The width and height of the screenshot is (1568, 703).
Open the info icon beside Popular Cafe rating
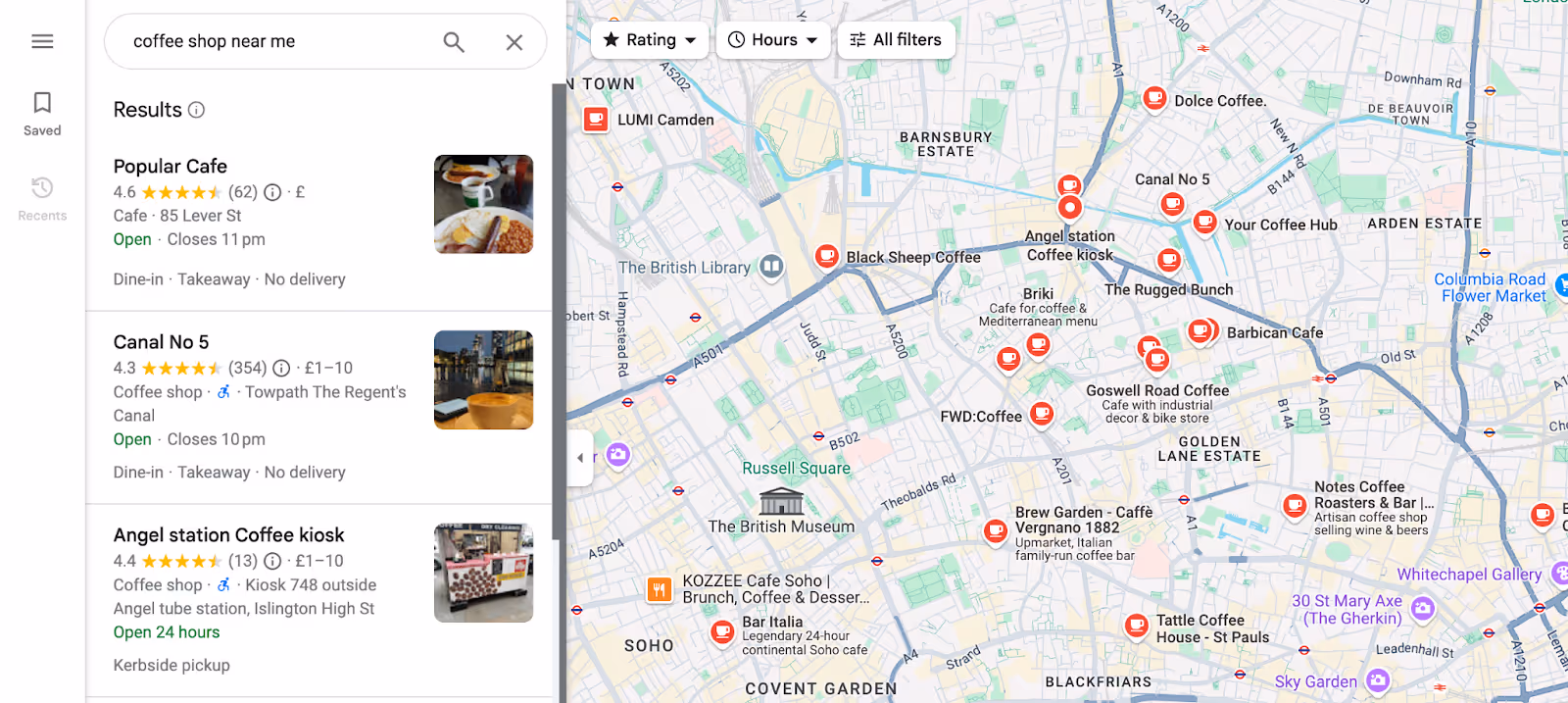[x=272, y=192]
